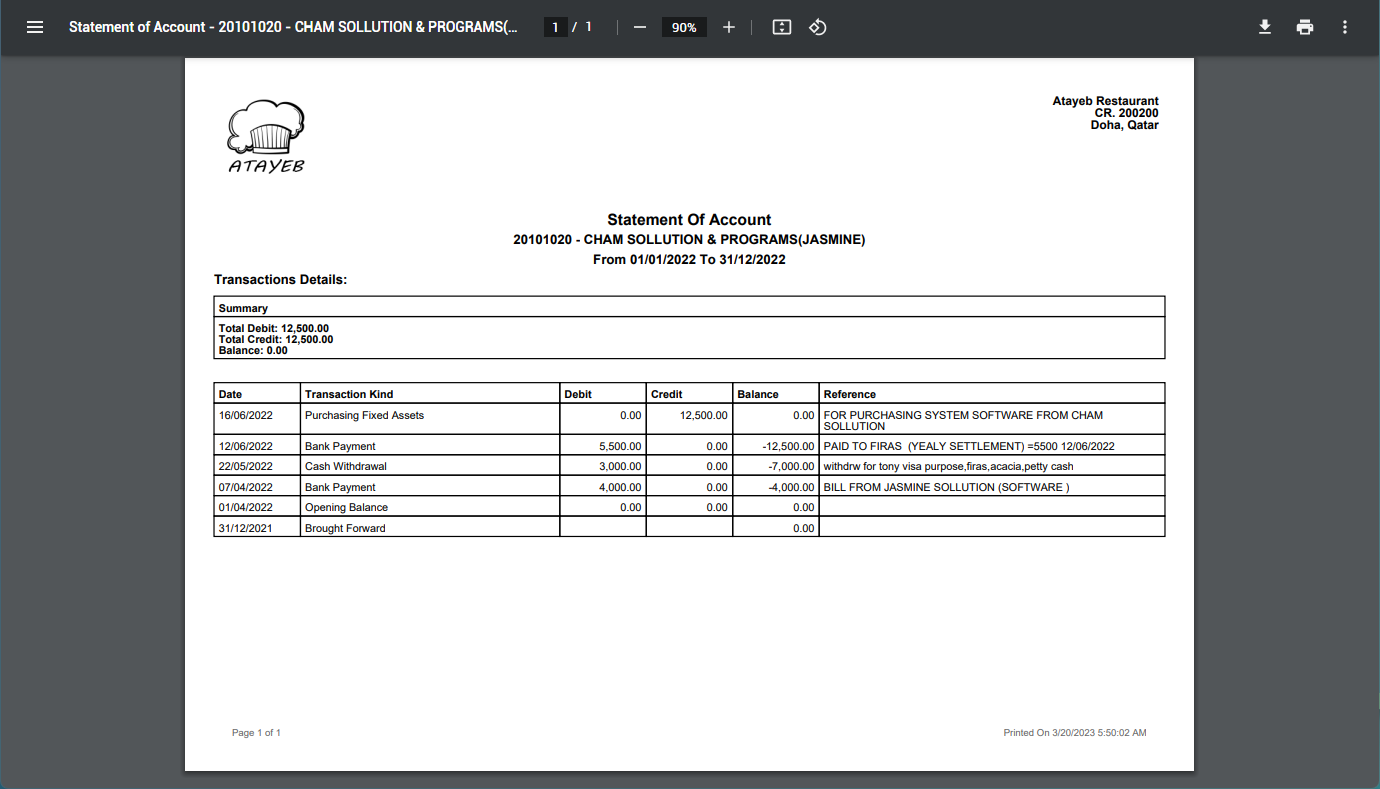This screenshot has height=789, width=1380.
Task: Download the statement PDF
Action: [1265, 27]
